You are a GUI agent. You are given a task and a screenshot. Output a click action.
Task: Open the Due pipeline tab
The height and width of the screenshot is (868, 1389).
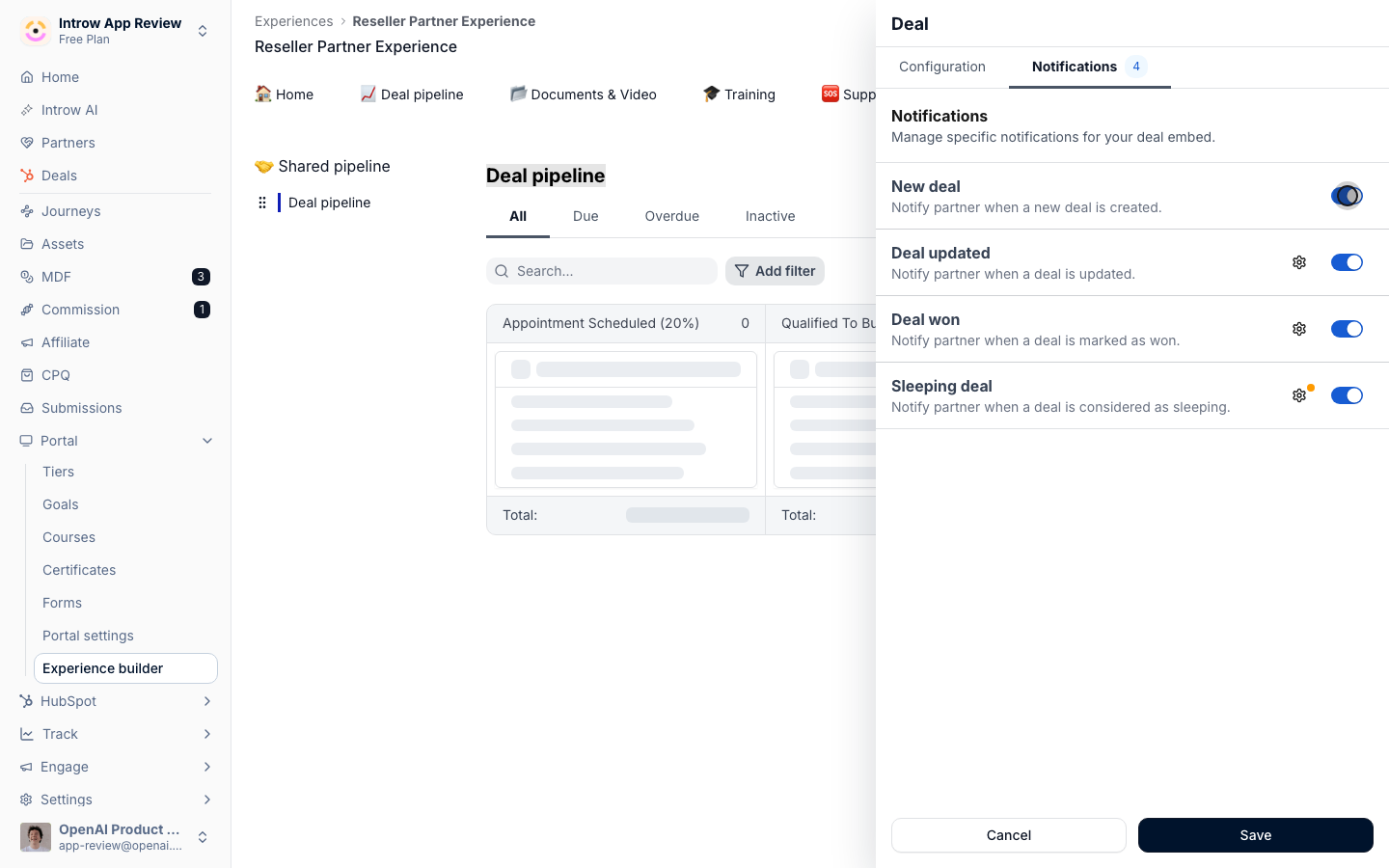point(586,216)
